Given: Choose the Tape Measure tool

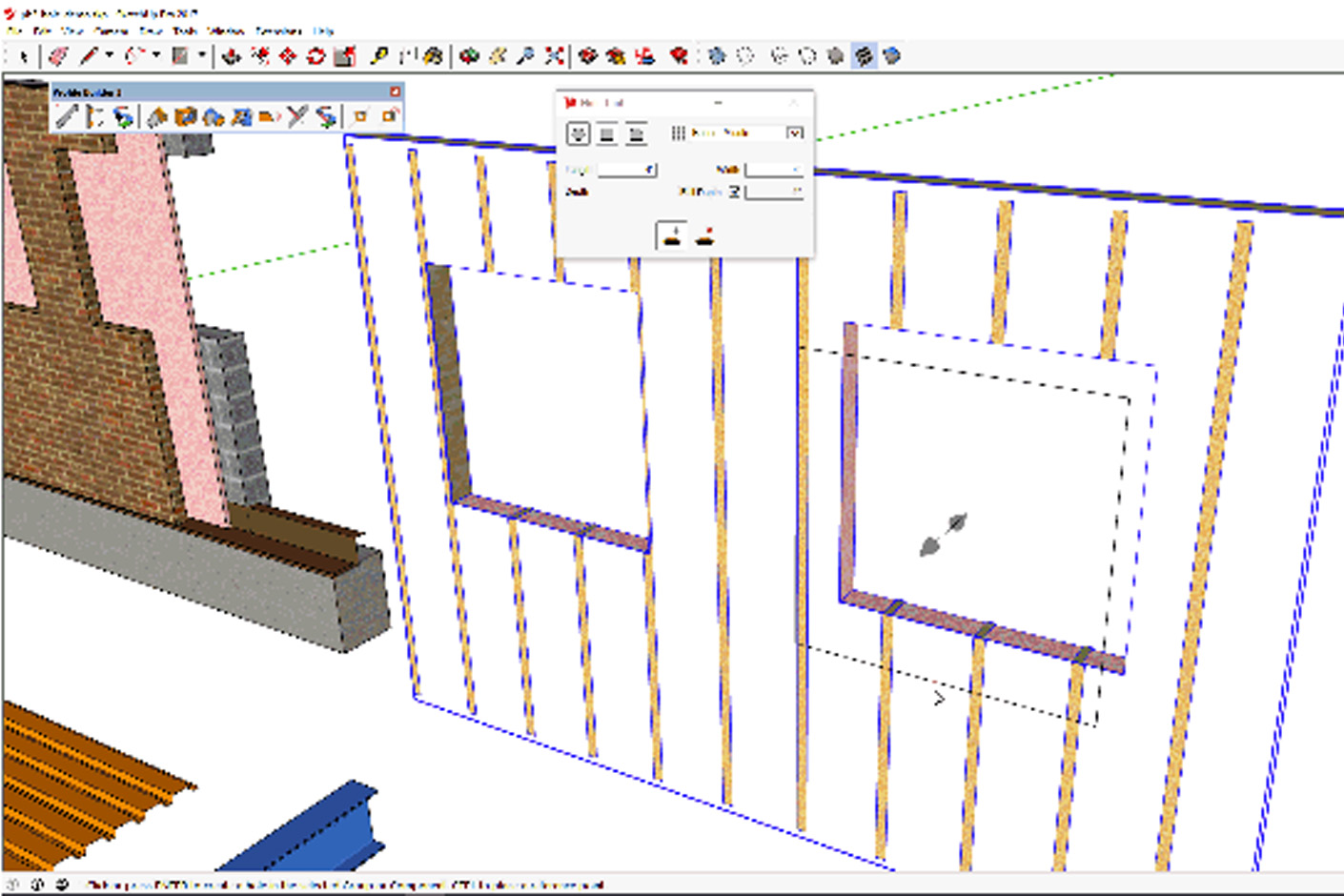Looking at the screenshot, I should (x=378, y=56).
